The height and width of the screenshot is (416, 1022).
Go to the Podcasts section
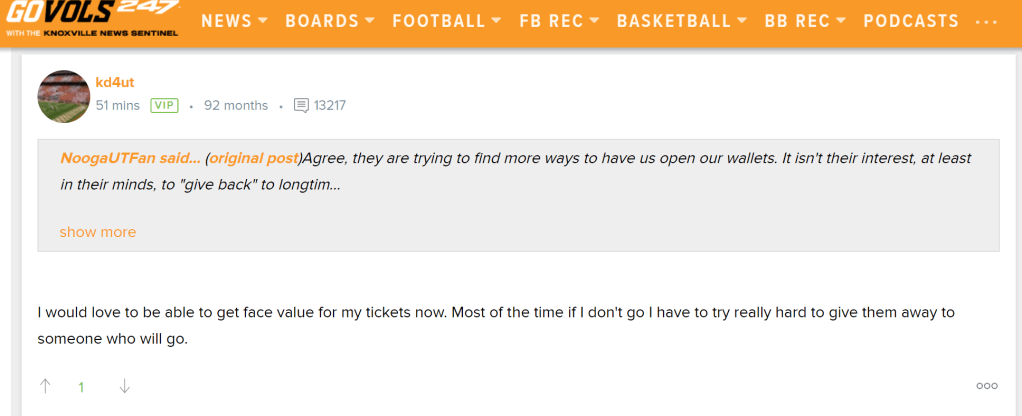pyautogui.click(x=910, y=21)
